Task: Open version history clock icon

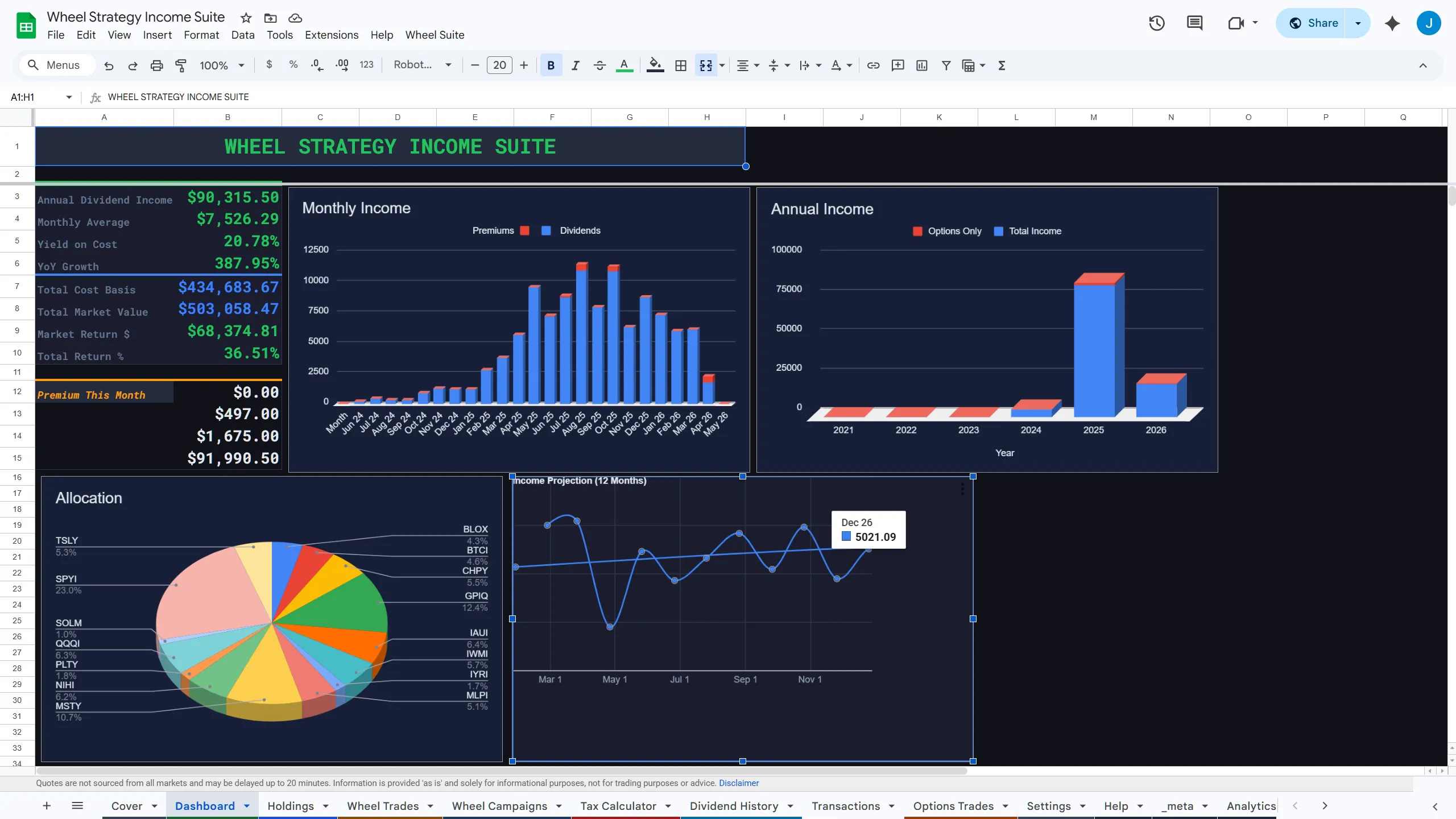Action: (1157, 23)
